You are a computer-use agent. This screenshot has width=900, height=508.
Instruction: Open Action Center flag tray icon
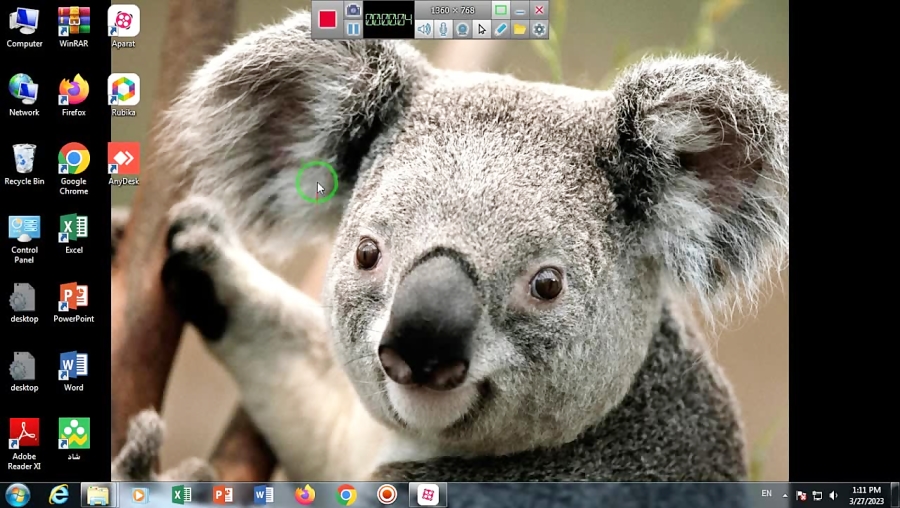801,495
